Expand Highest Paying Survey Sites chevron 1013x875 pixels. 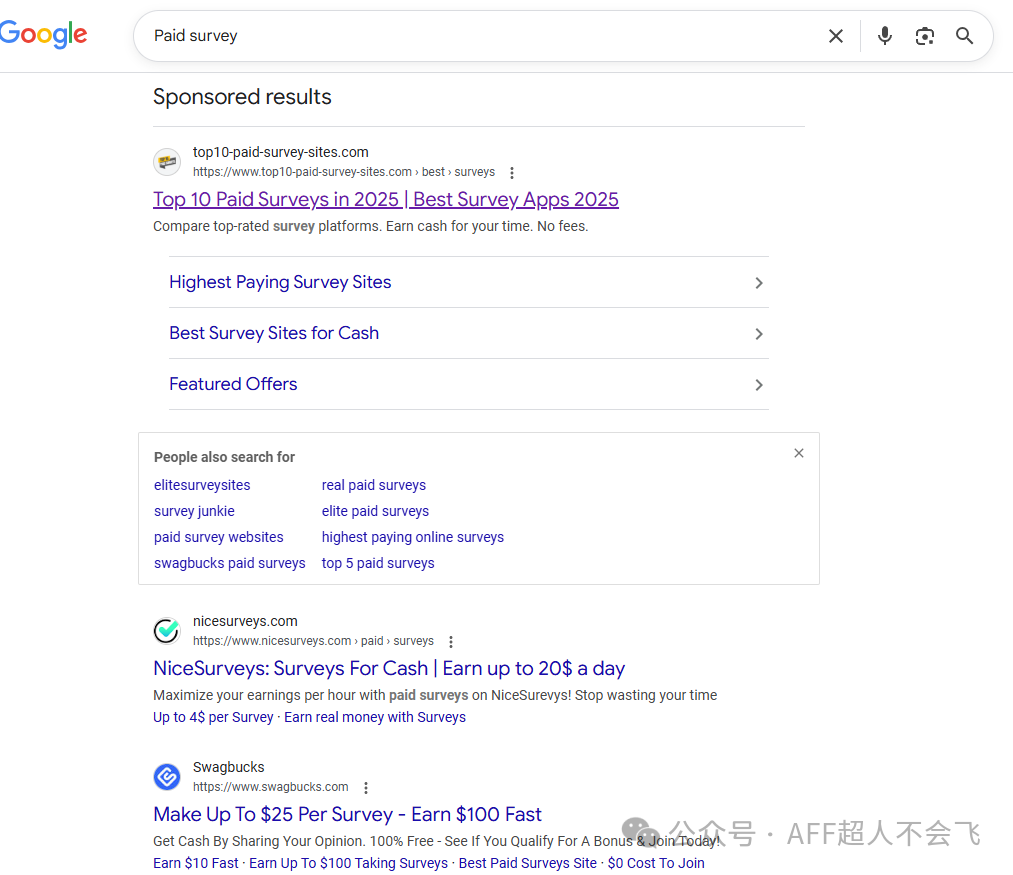[x=759, y=283]
